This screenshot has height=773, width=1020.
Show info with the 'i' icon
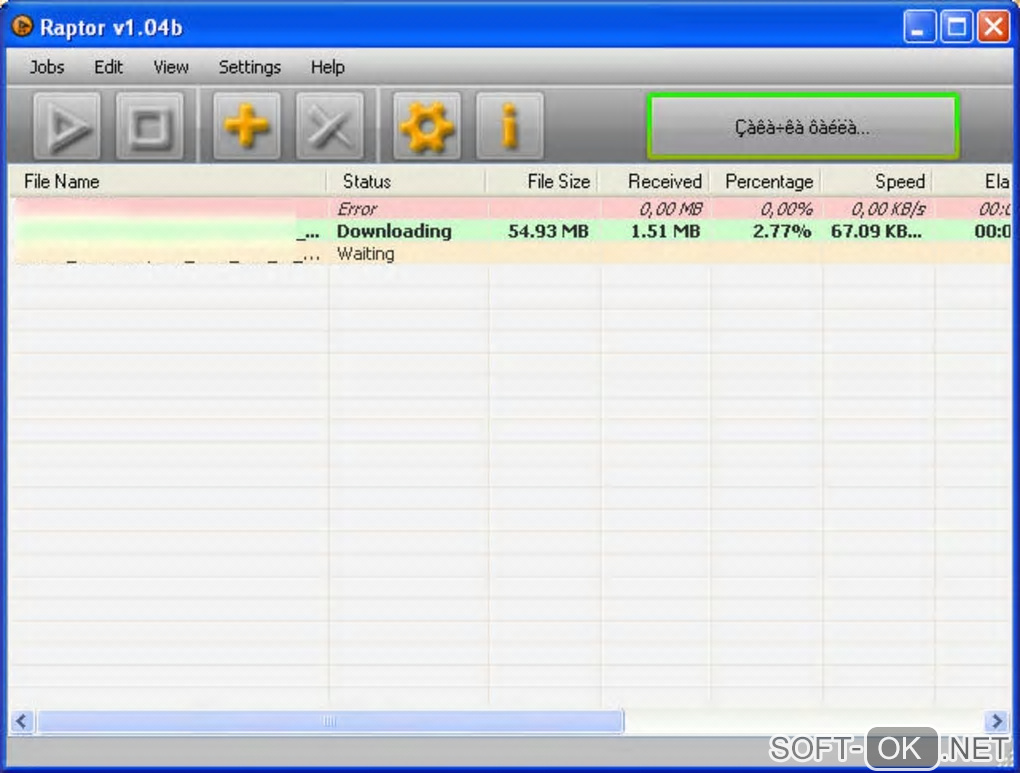[509, 126]
